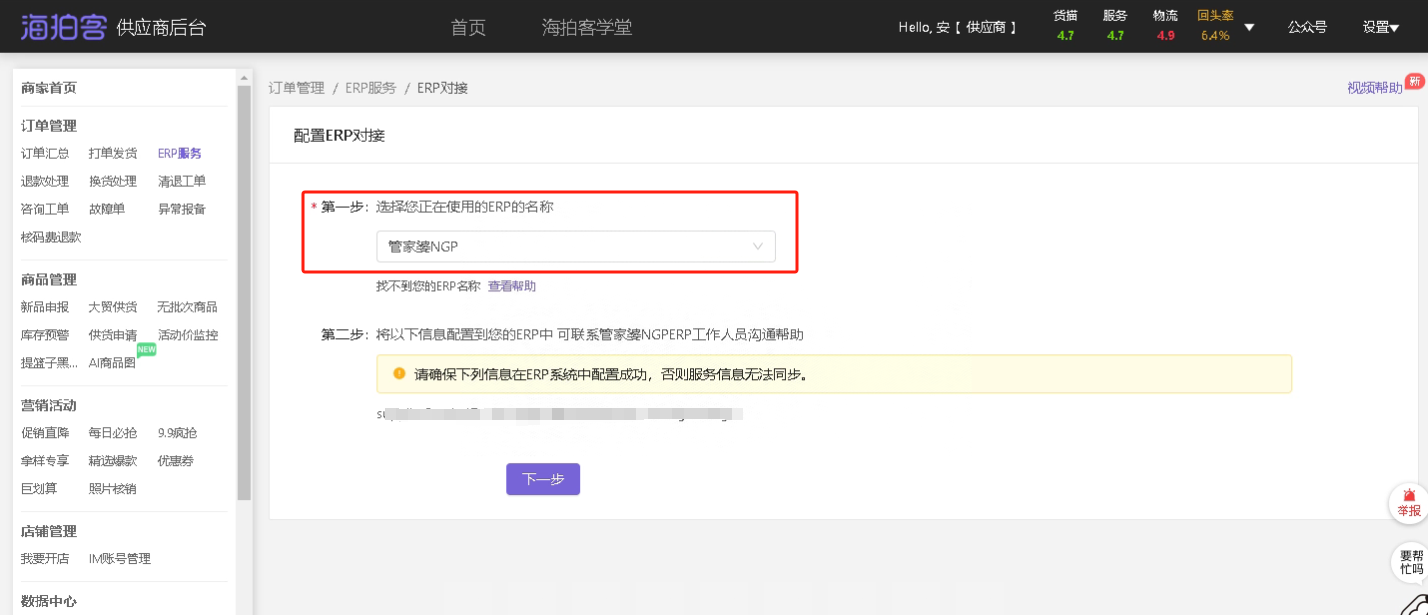Open 无批次商品 page
Viewport: 1428px width, 615px height.
pos(188,307)
